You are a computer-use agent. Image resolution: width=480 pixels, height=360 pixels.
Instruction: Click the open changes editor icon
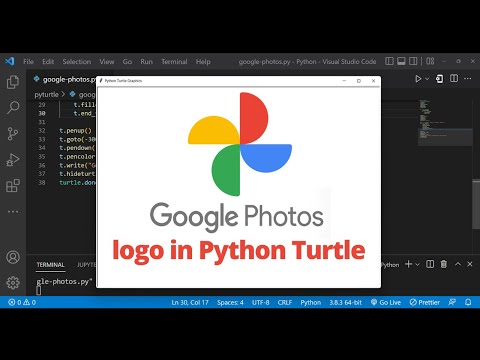440,79
